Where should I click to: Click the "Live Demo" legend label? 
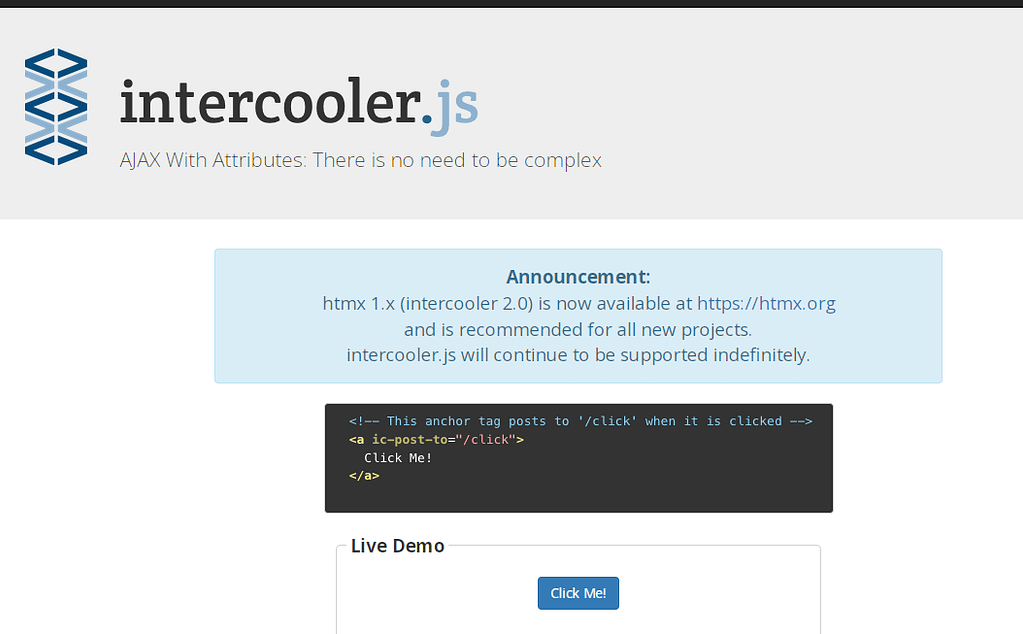click(x=397, y=546)
